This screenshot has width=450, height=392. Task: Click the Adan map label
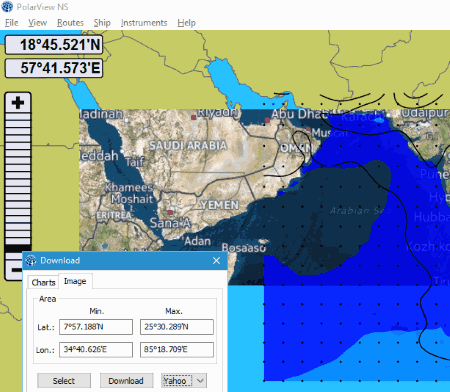click(x=197, y=241)
